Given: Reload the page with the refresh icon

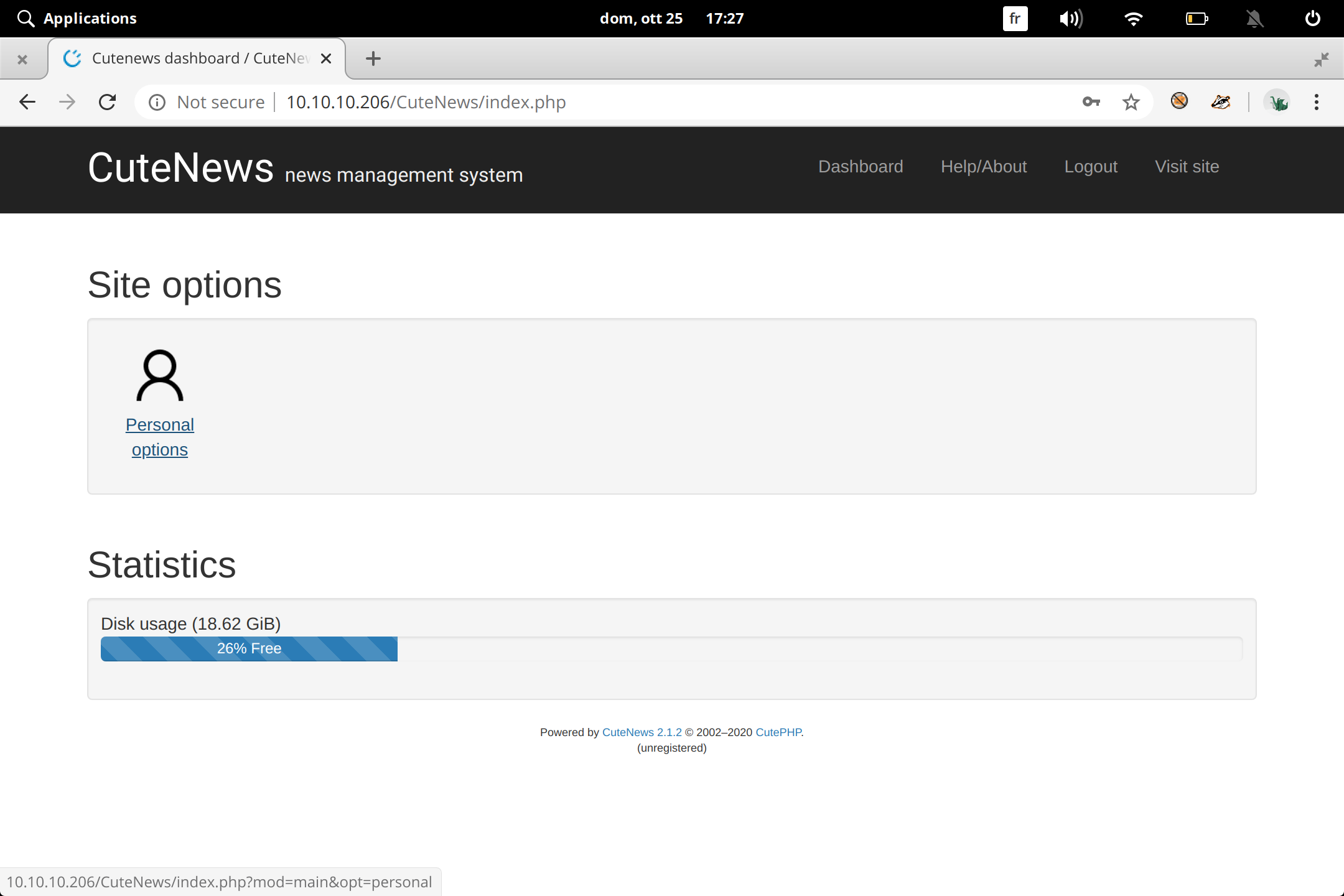Looking at the screenshot, I should (108, 102).
